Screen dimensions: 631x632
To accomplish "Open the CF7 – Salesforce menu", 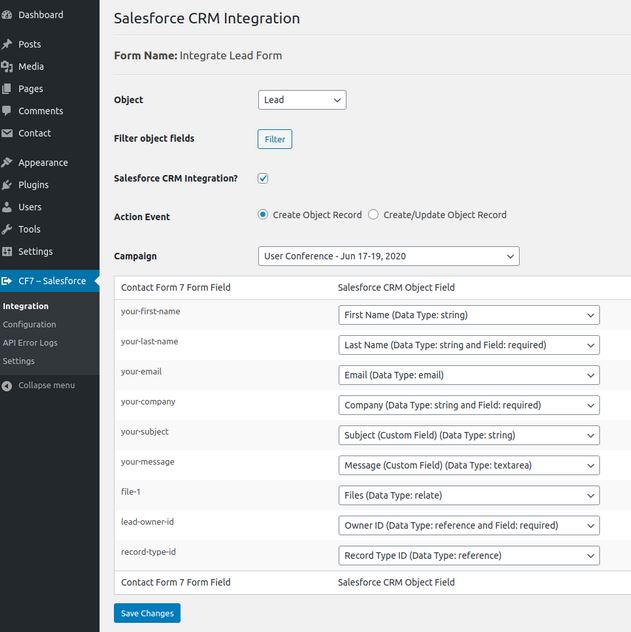I will point(52,281).
